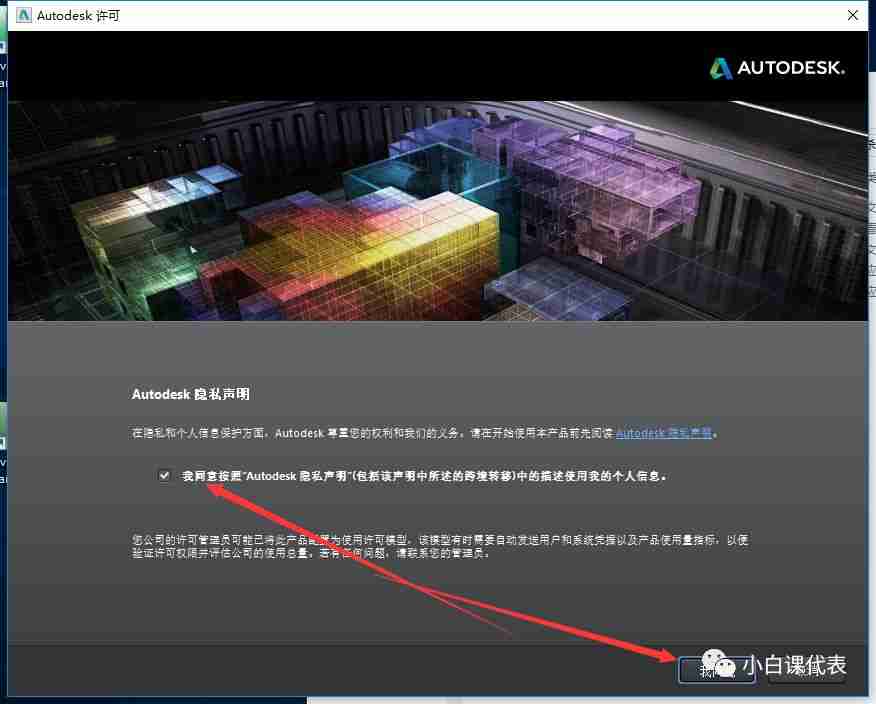Click the taskbar sliver at the bottom edge
Image resolution: width=876 pixels, height=704 pixels.
438,701
